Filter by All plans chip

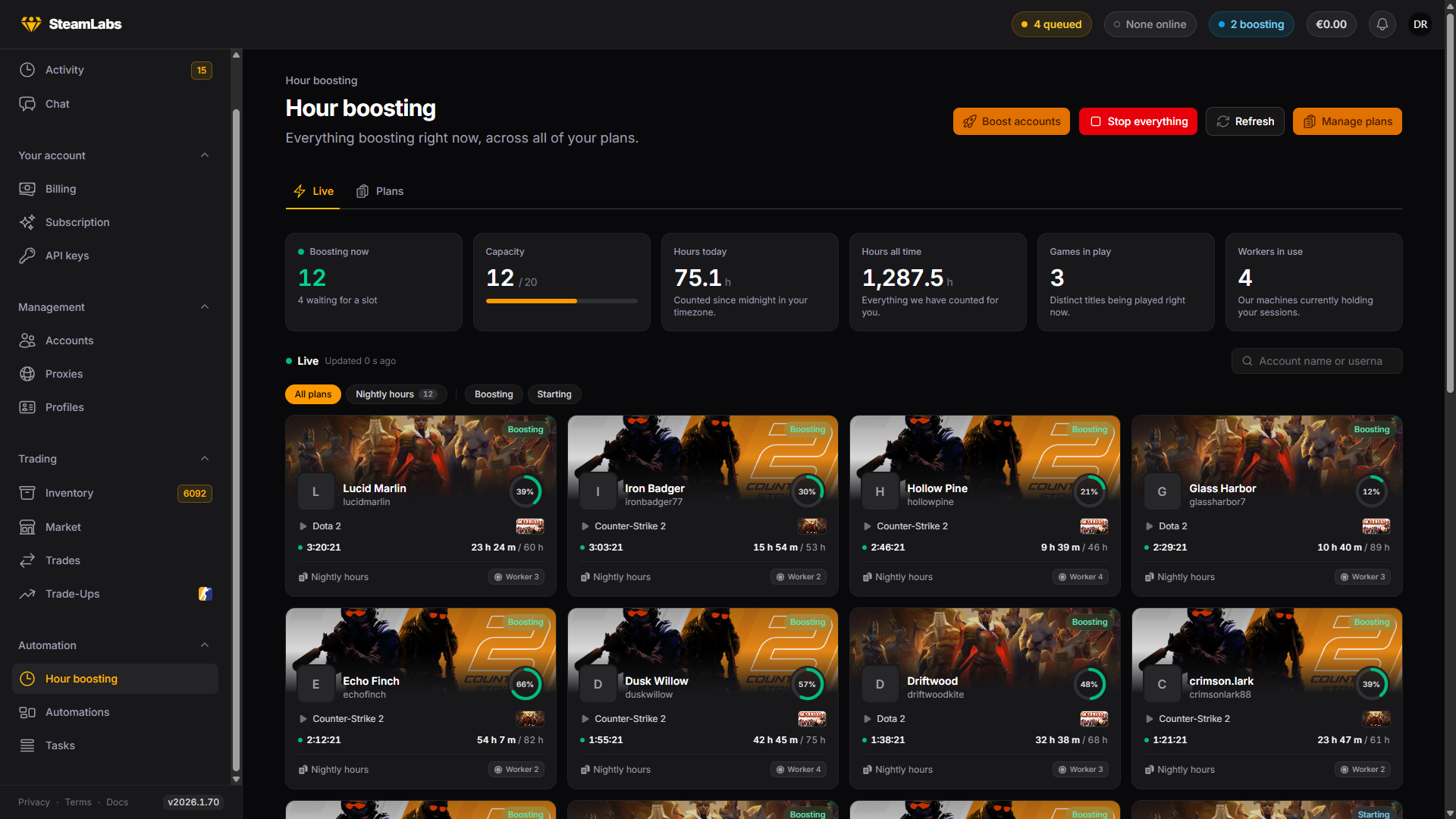313,394
